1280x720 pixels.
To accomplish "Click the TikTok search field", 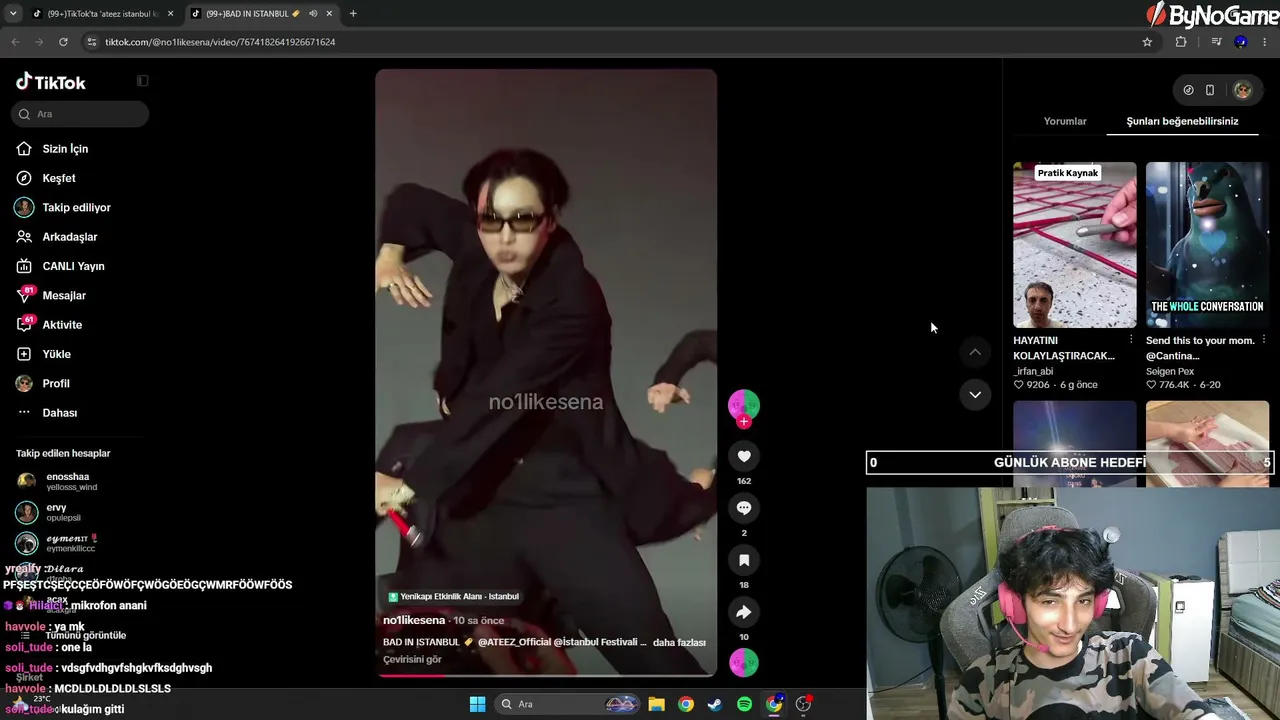I will click(81, 114).
